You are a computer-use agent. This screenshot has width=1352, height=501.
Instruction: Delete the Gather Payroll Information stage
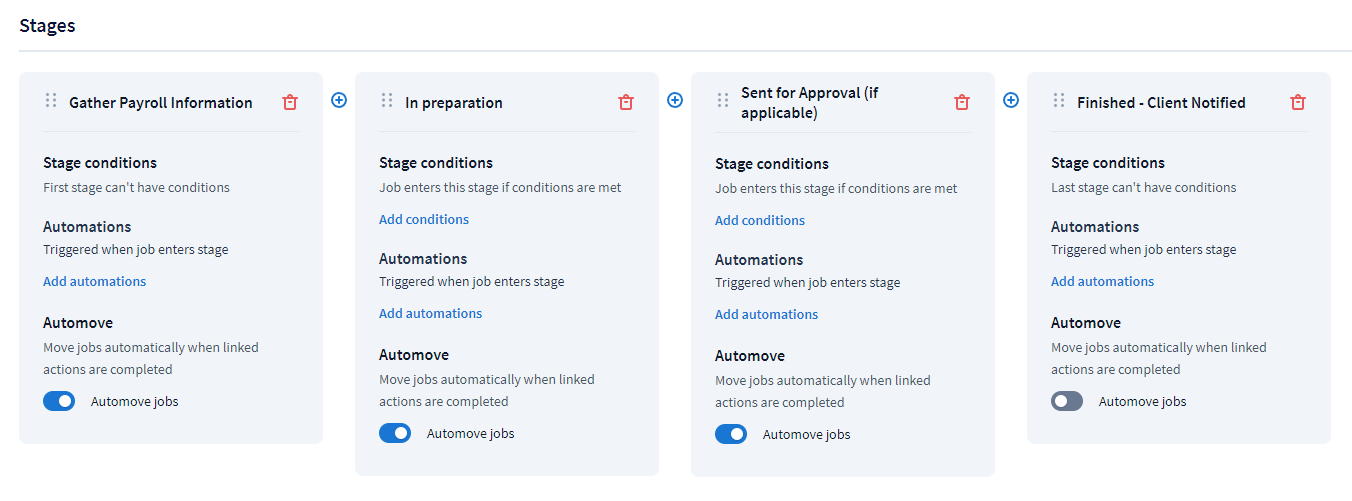tap(290, 102)
